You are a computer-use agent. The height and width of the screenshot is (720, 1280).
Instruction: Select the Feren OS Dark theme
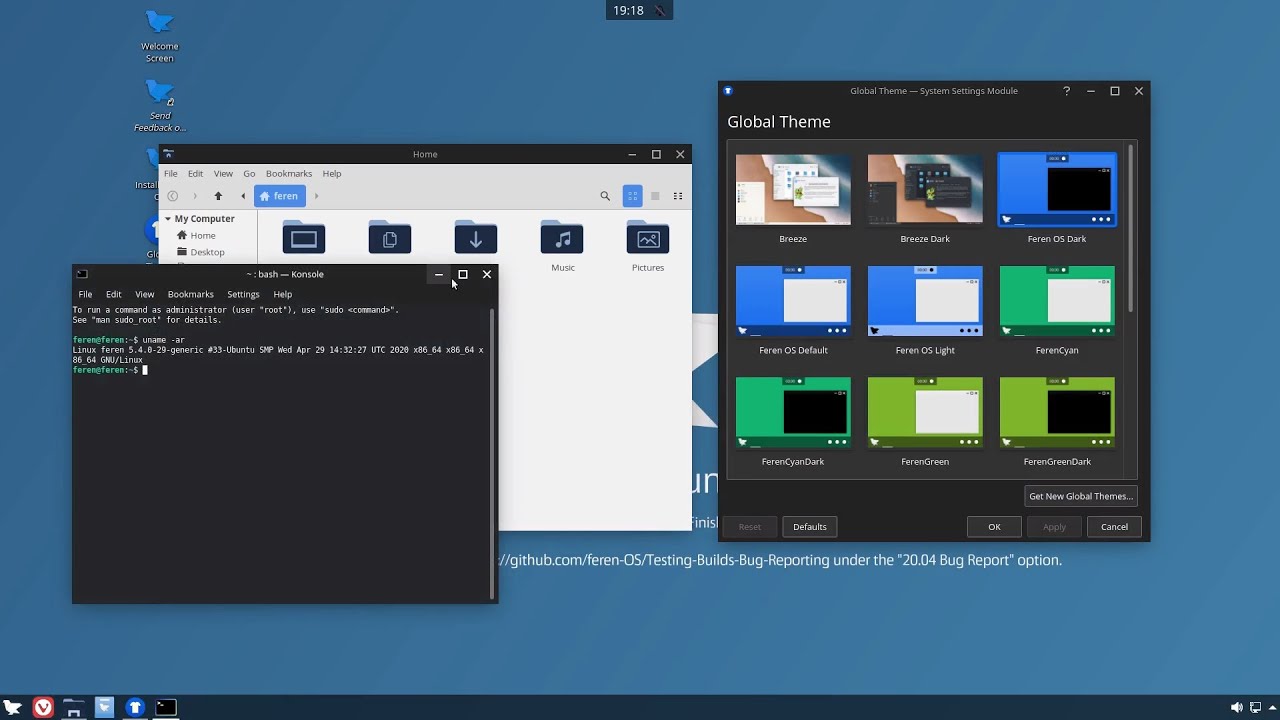tap(1057, 198)
